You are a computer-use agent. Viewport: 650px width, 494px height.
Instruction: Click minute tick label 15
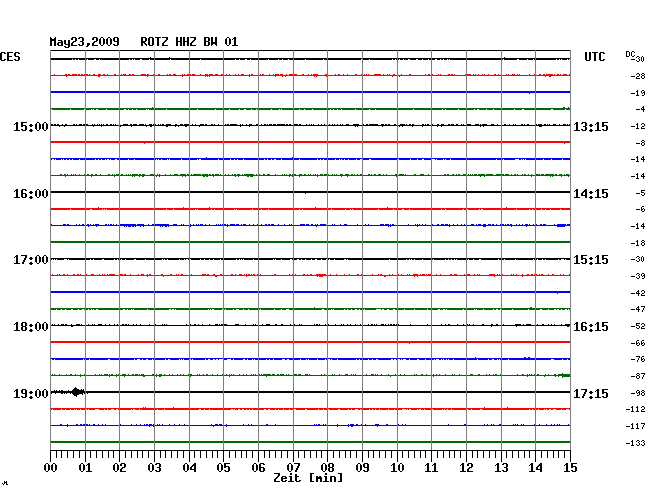570,468
